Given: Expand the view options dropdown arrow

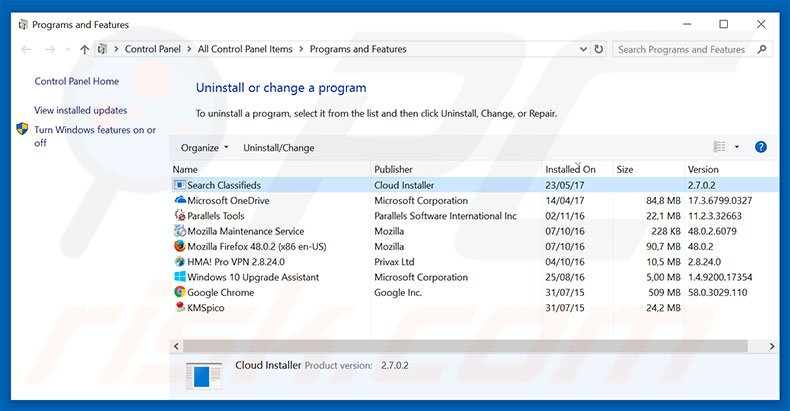Looking at the screenshot, I should (737, 147).
